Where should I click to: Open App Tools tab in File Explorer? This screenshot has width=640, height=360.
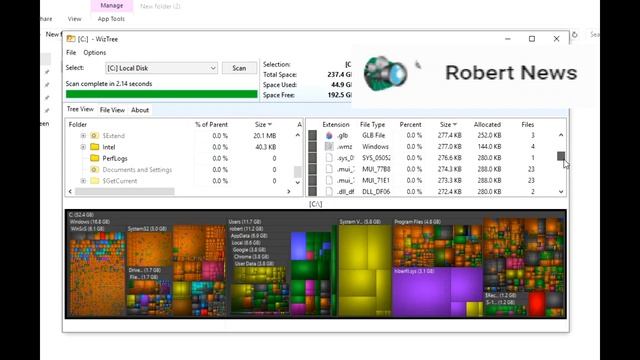click(x=111, y=19)
